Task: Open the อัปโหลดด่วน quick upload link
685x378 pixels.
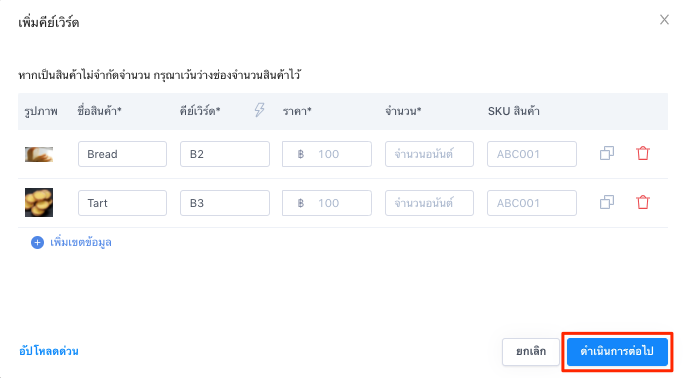Action: point(49,351)
